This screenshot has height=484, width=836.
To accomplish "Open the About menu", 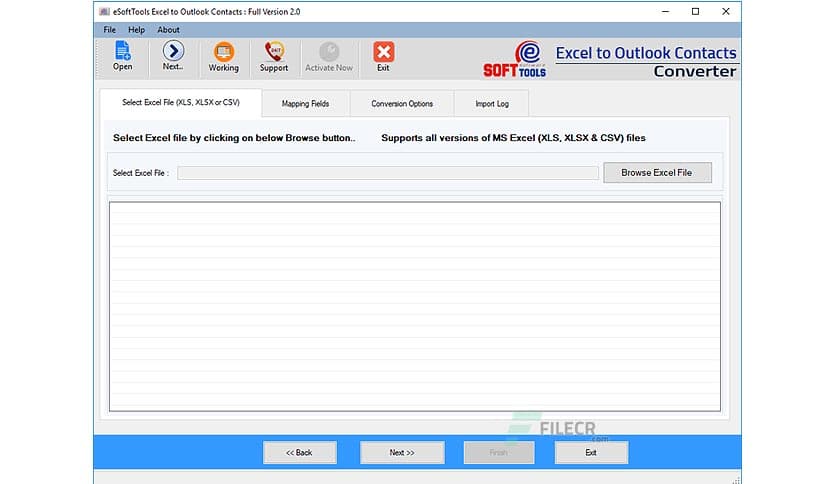I will (x=168, y=30).
